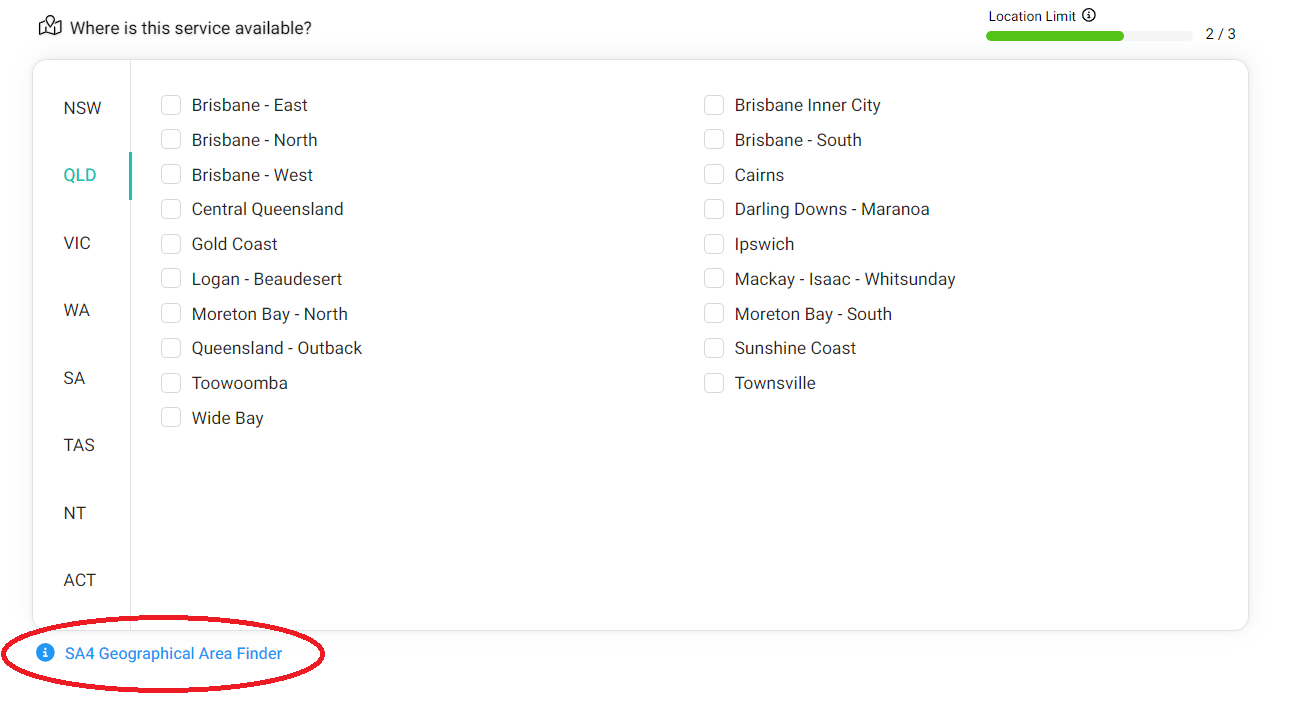Click the blue info icon beside SA4 Finder
This screenshot has width=1294, height=728.
coord(45,653)
